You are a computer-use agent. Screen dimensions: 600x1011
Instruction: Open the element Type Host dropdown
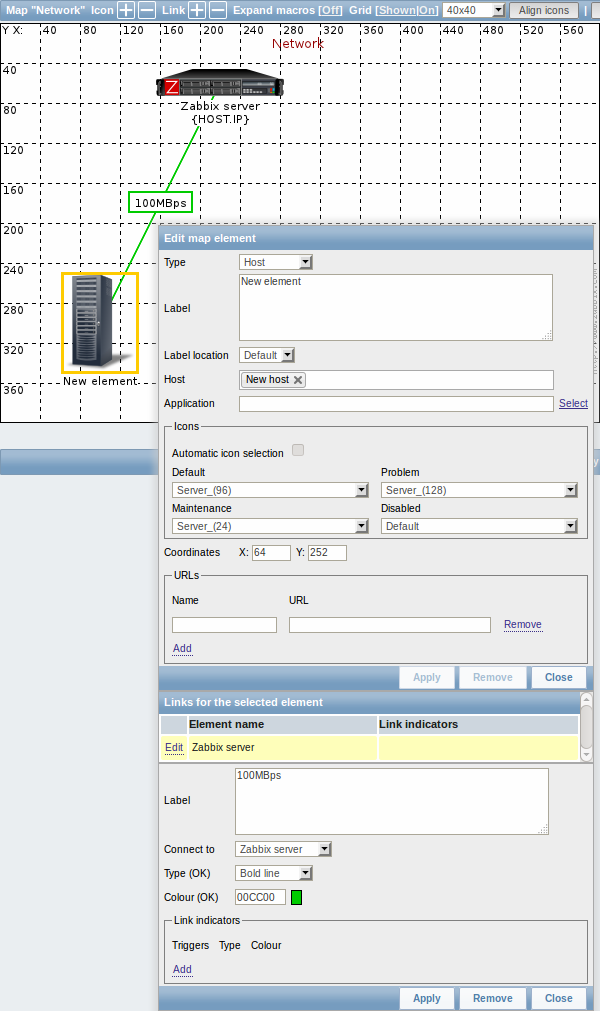pos(276,262)
